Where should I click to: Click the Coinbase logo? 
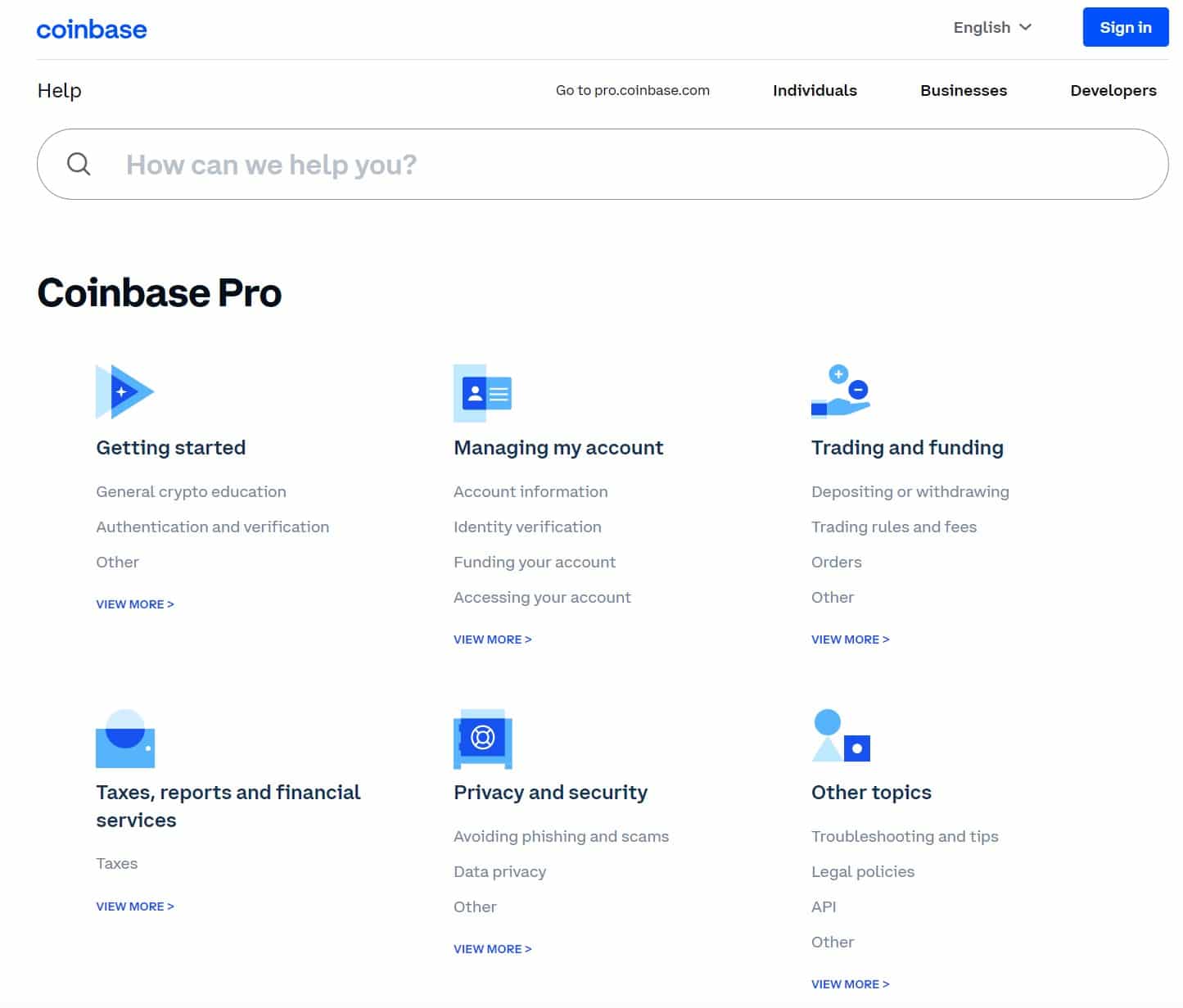pos(92,29)
